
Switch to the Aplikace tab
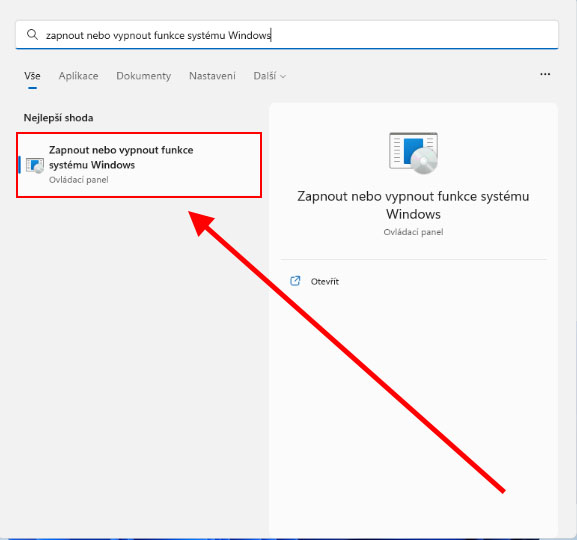click(78, 76)
